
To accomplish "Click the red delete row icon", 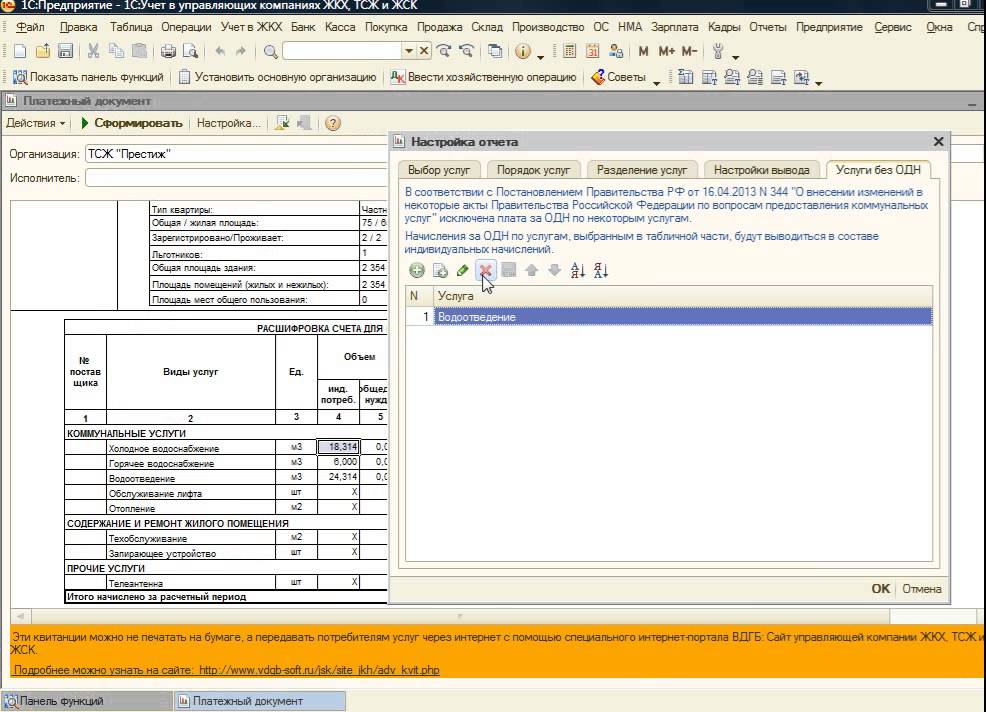I will pyautogui.click(x=485, y=270).
